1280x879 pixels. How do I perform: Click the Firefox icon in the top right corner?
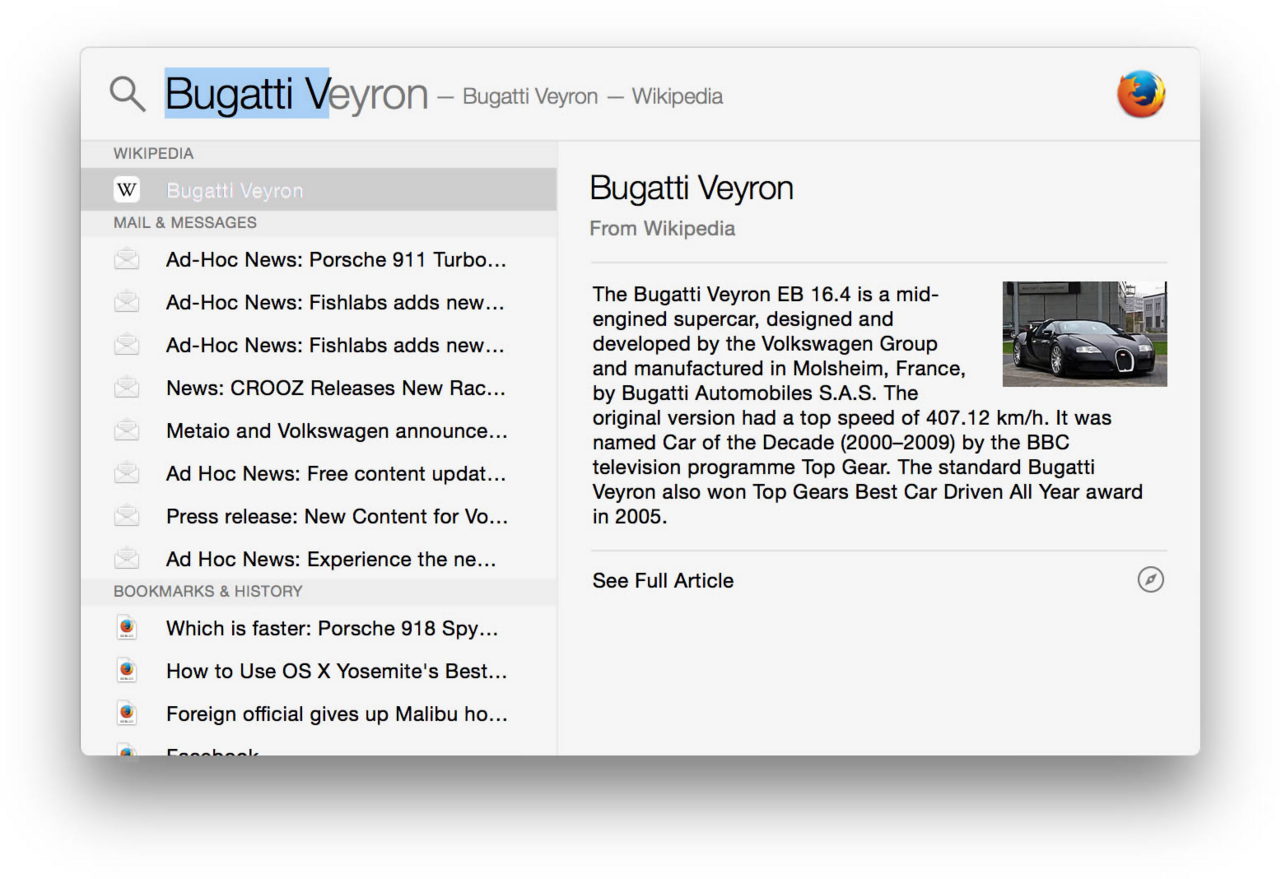[1140, 91]
